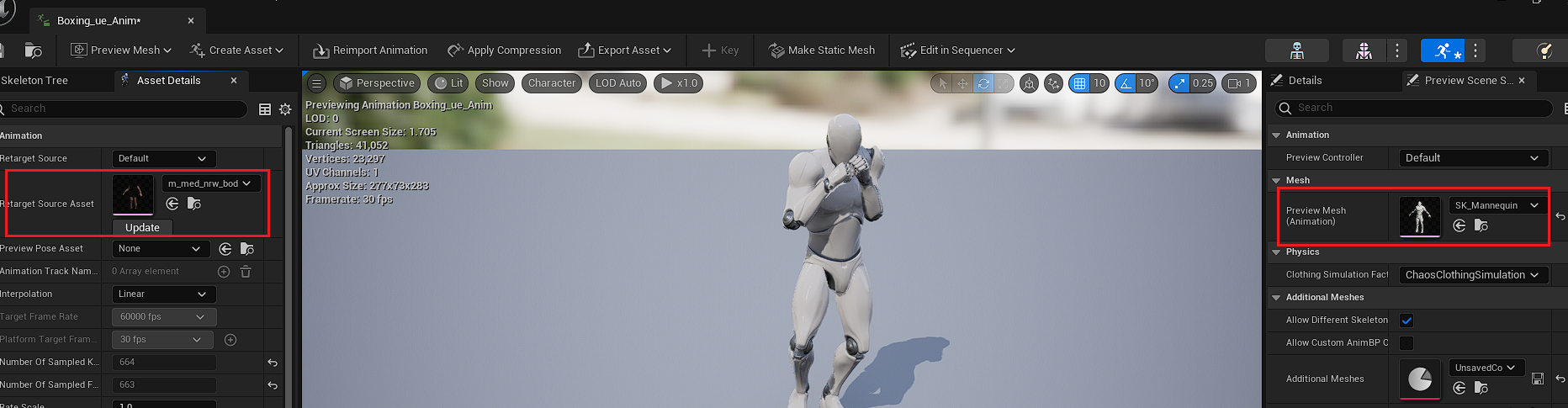Click the Key button
The height and width of the screenshot is (408, 1568).
pos(720,50)
